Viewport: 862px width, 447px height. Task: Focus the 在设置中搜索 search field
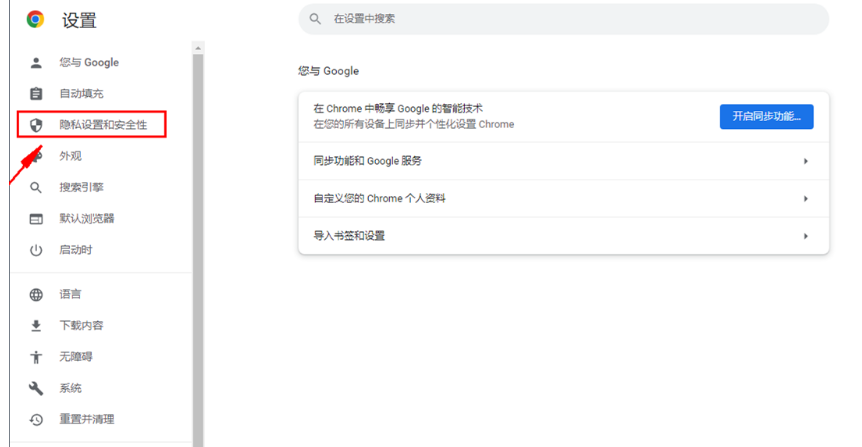point(563,19)
